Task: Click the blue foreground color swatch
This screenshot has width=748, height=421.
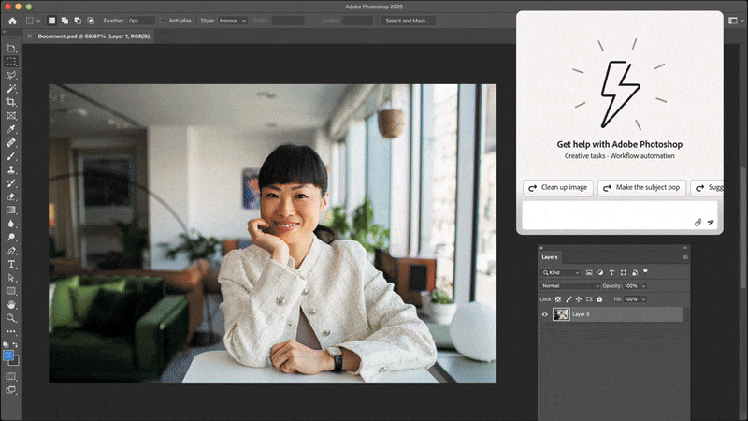Action: (x=9, y=354)
